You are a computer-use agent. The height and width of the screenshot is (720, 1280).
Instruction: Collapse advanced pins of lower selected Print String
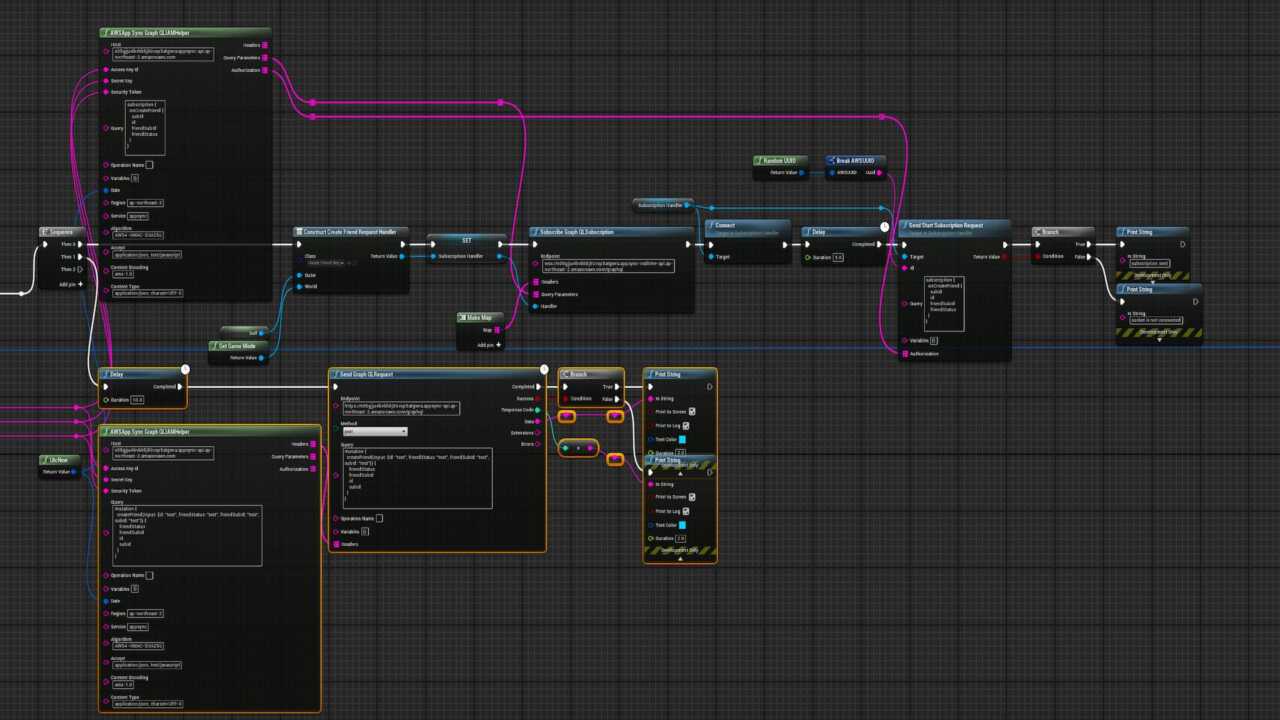[x=680, y=559]
